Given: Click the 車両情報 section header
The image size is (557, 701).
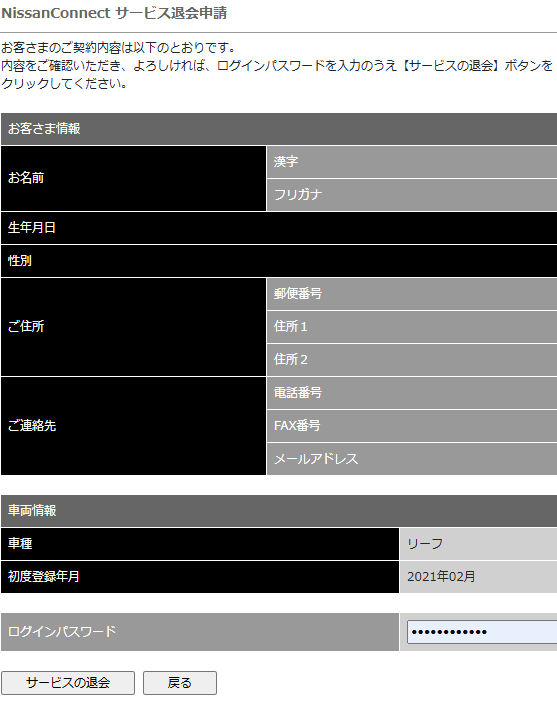Looking at the screenshot, I should coord(279,511).
